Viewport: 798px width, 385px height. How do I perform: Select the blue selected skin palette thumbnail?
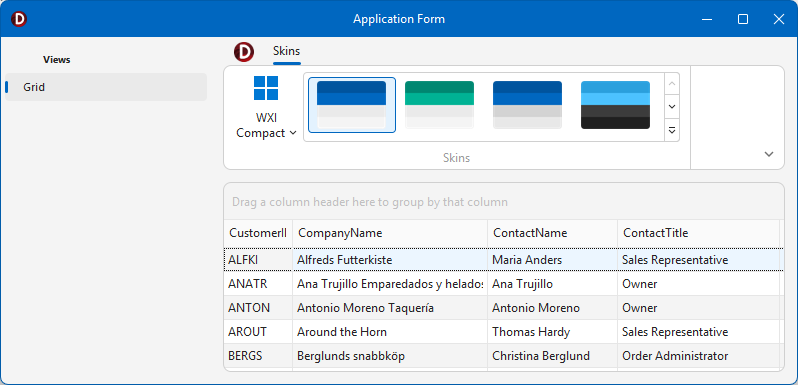352,105
